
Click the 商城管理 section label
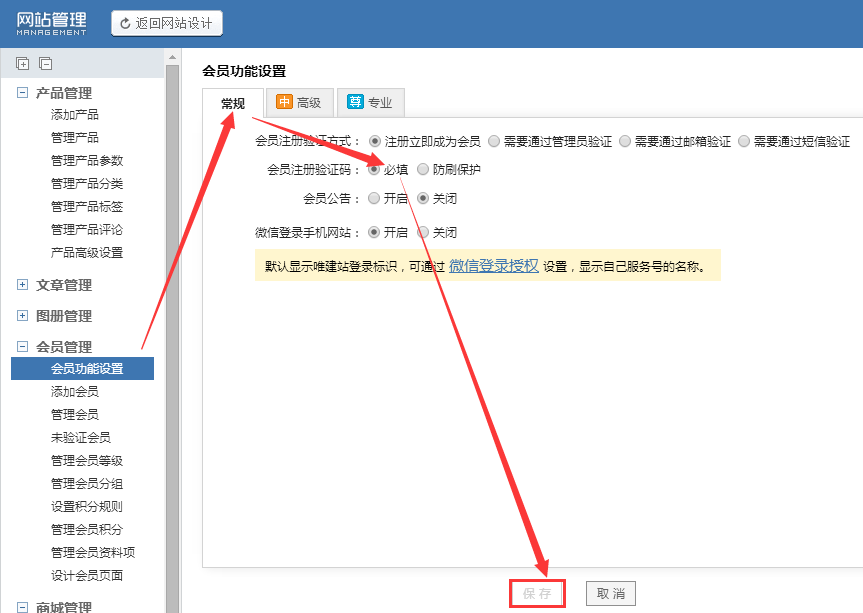[x=64, y=607]
